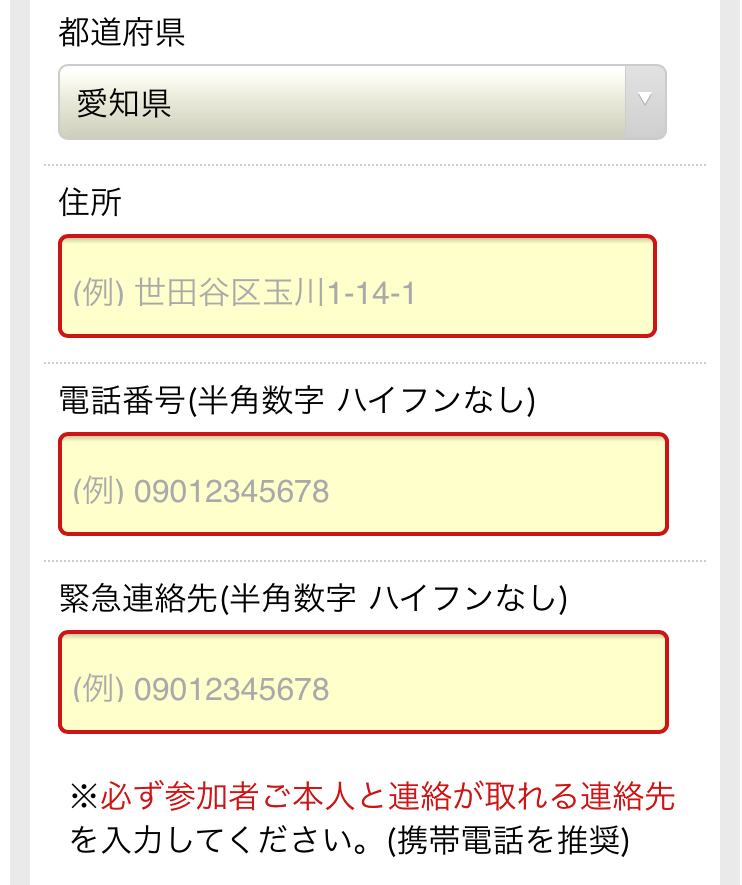Image resolution: width=742 pixels, height=885 pixels.
Task: Open the 都道府県 dropdown showing 愛知県
Action: (362, 102)
